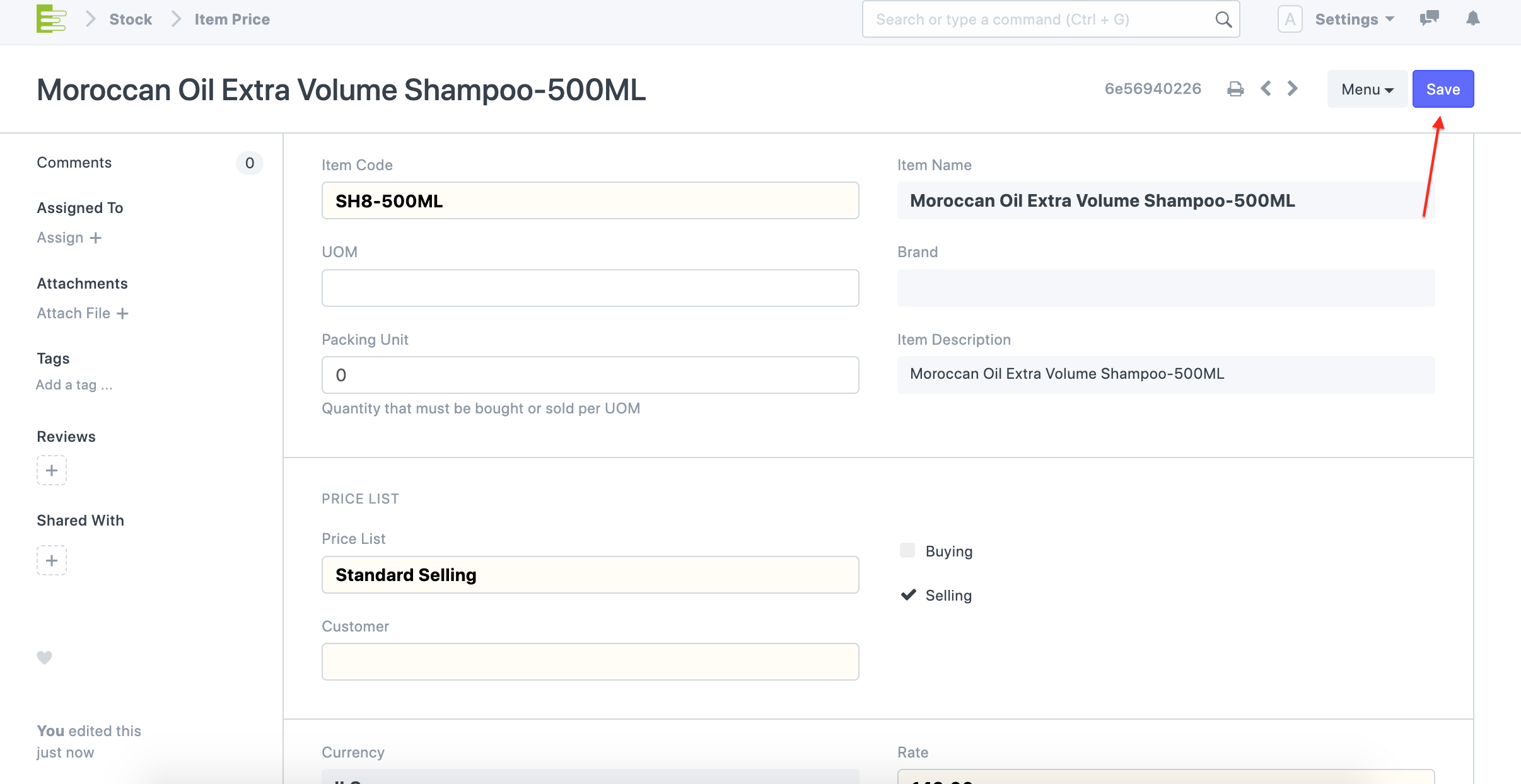This screenshot has height=784, width=1521.
Task: Click the Customer field
Action: [590, 662]
